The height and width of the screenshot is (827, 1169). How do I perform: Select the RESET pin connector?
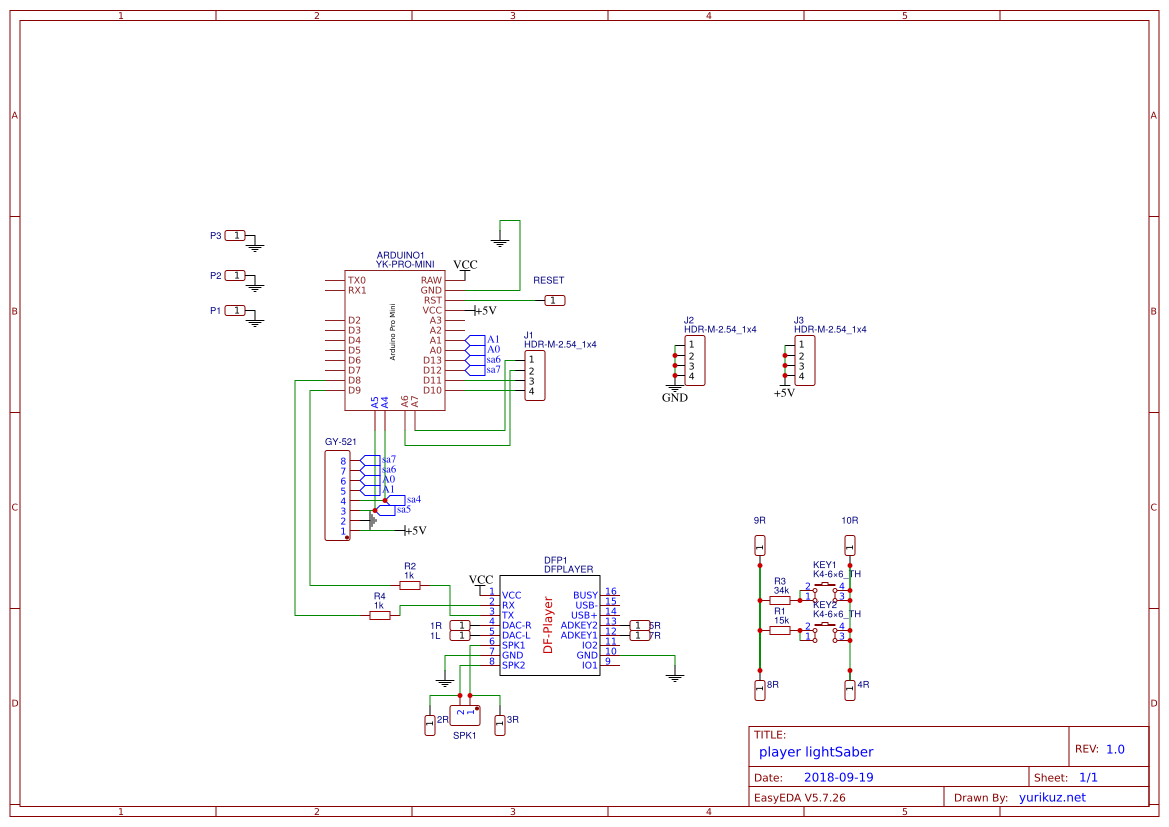pyautogui.click(x=554, y=299)
